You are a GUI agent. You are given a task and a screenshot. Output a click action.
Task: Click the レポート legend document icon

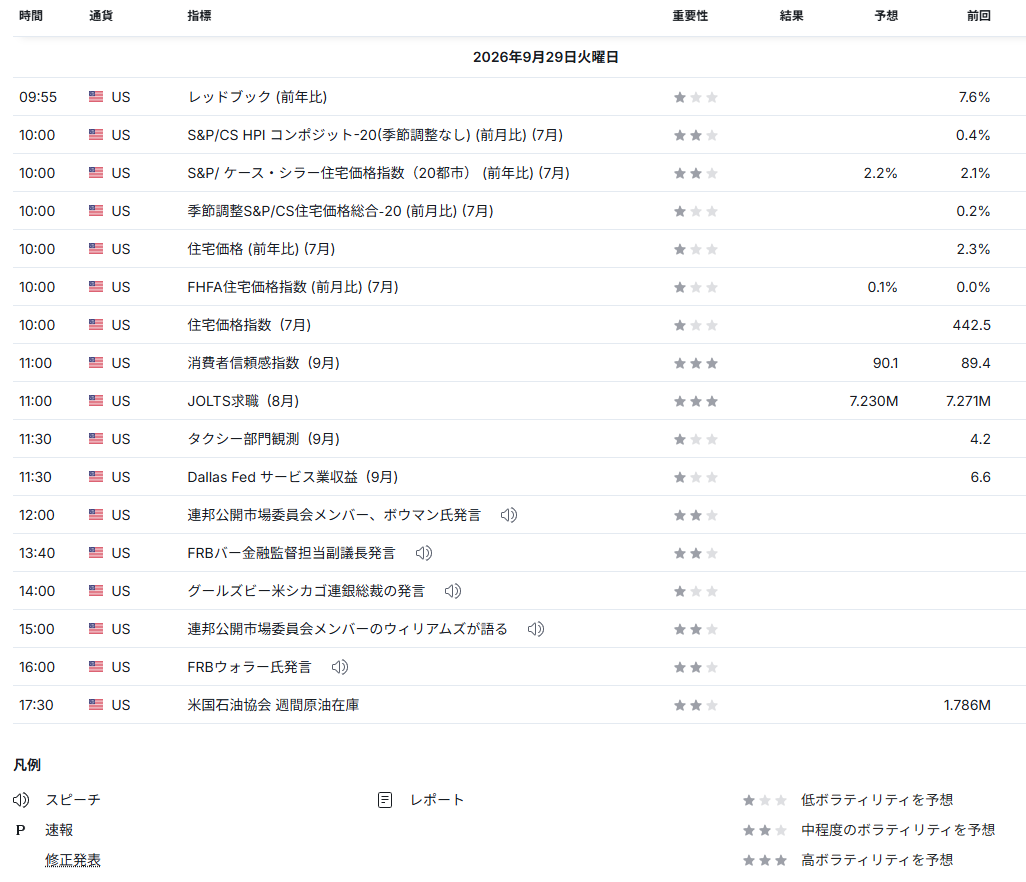pos(385,800)
